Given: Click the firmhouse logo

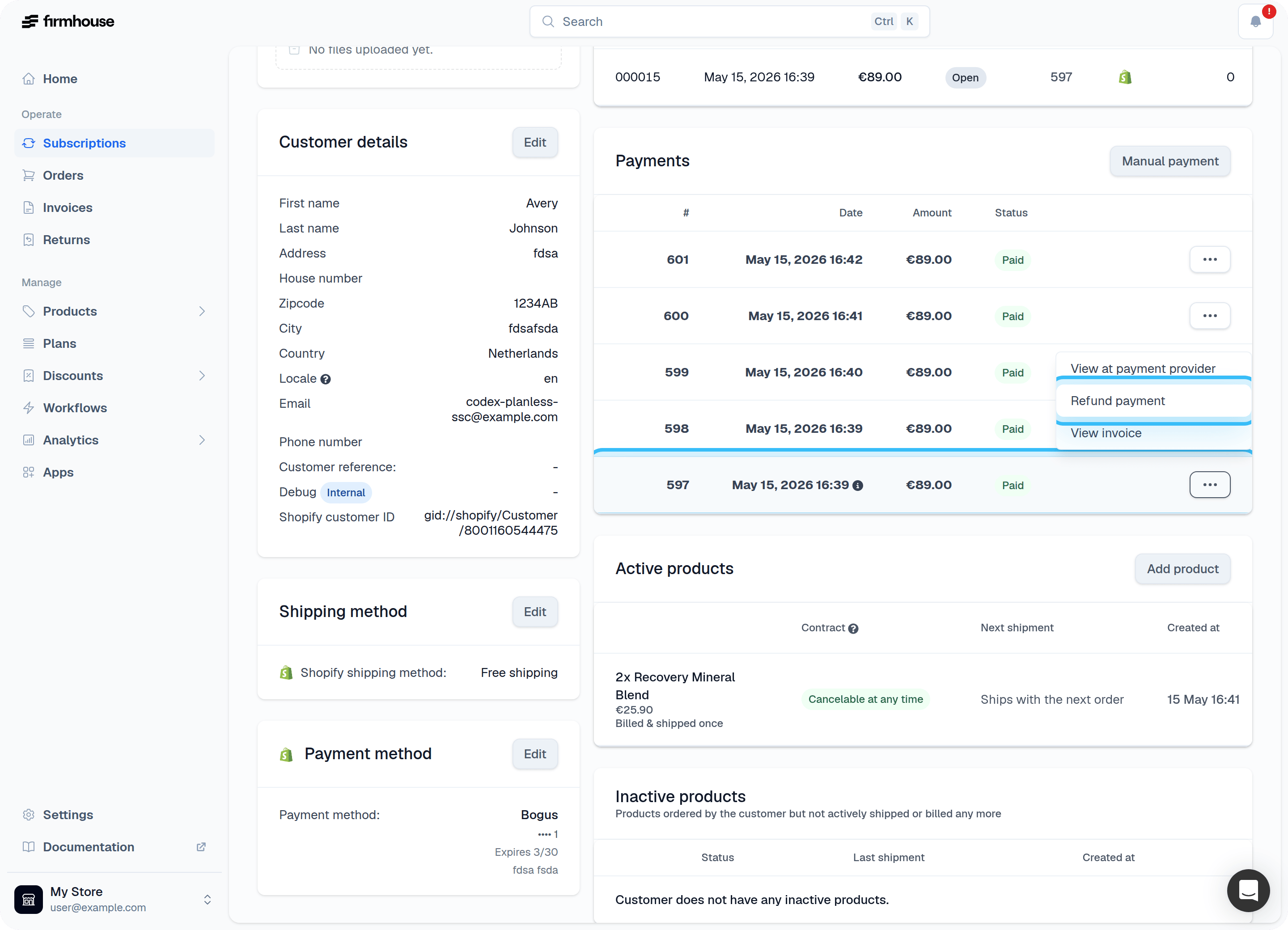Looking at the screenshot, I should (68, 21).
